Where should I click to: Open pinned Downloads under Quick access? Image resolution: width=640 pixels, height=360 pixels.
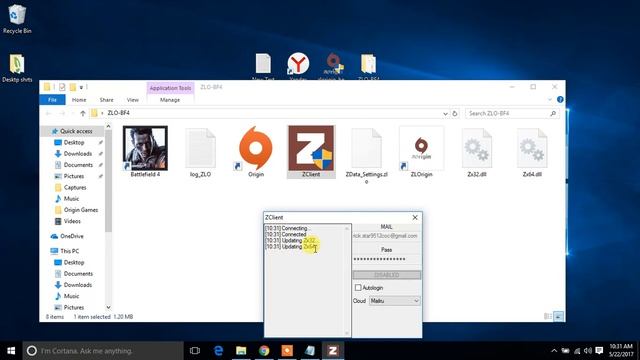78,153
